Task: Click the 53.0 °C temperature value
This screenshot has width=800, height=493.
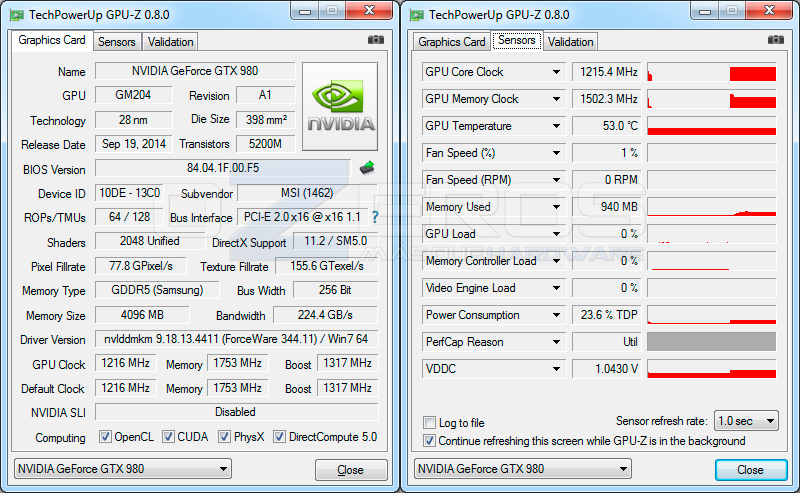Action: pyautogui.click(x=607, y=126)
